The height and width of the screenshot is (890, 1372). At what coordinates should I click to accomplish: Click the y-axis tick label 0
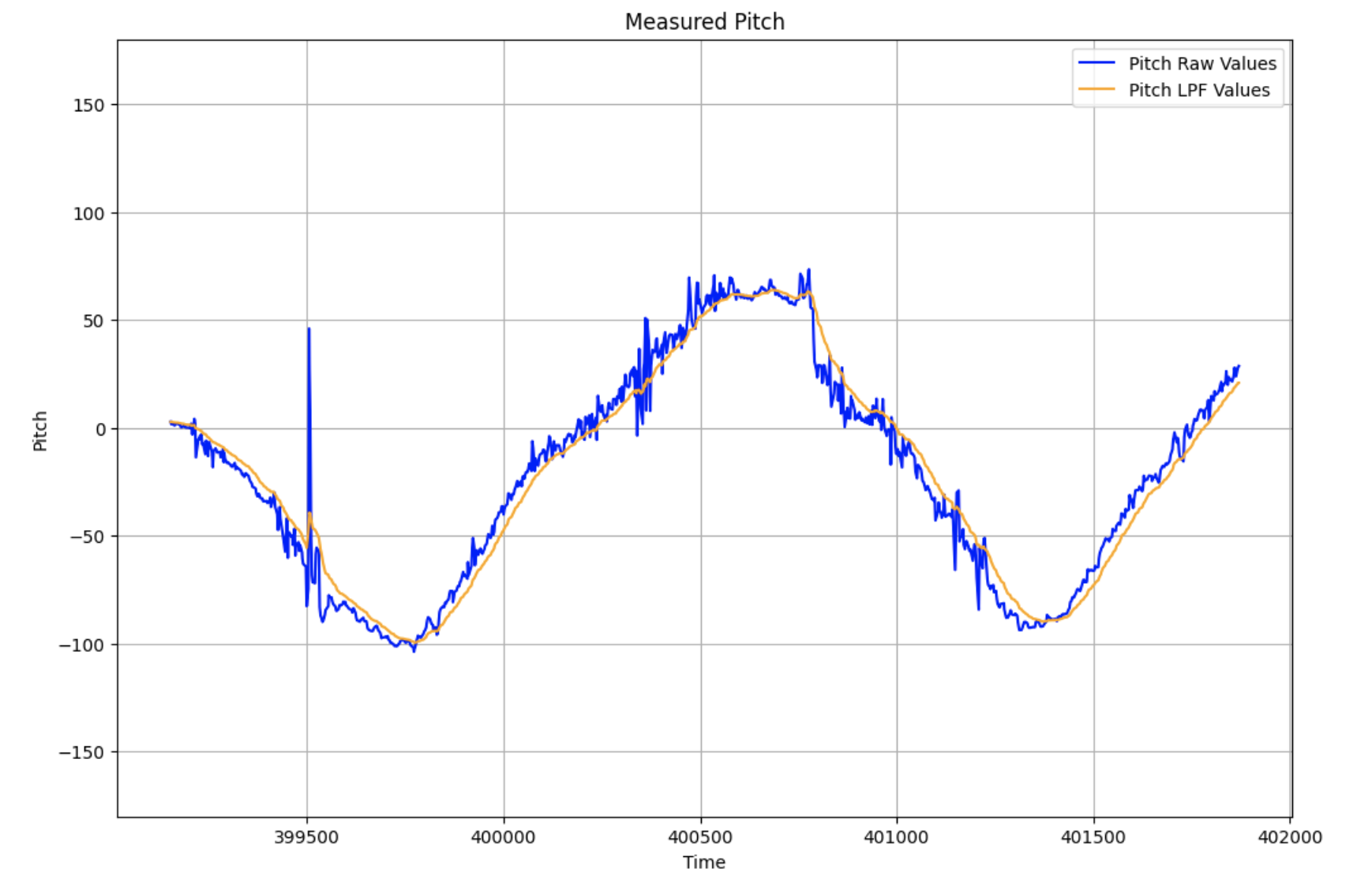[100, 430]
